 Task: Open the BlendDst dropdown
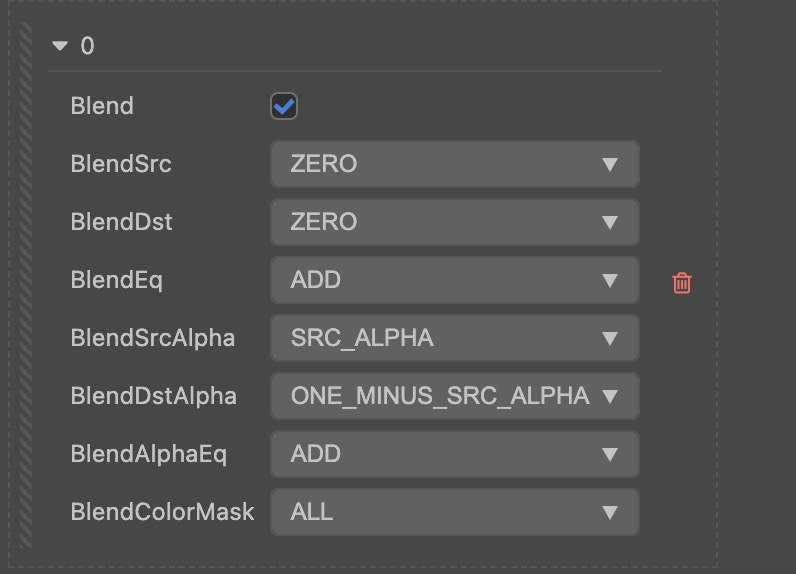click(454, 222)
